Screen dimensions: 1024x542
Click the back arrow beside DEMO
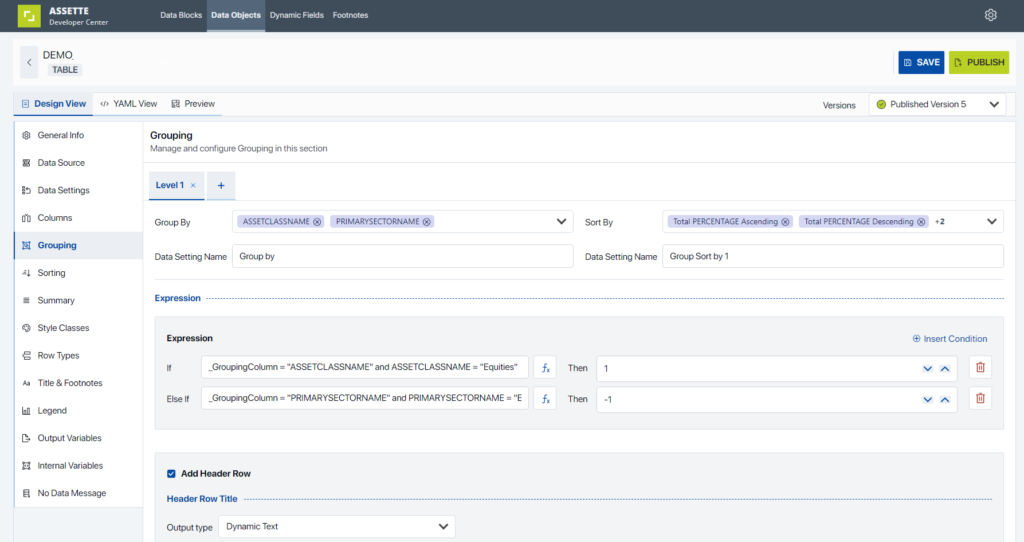pyautogui.click(x=29, y=62)
